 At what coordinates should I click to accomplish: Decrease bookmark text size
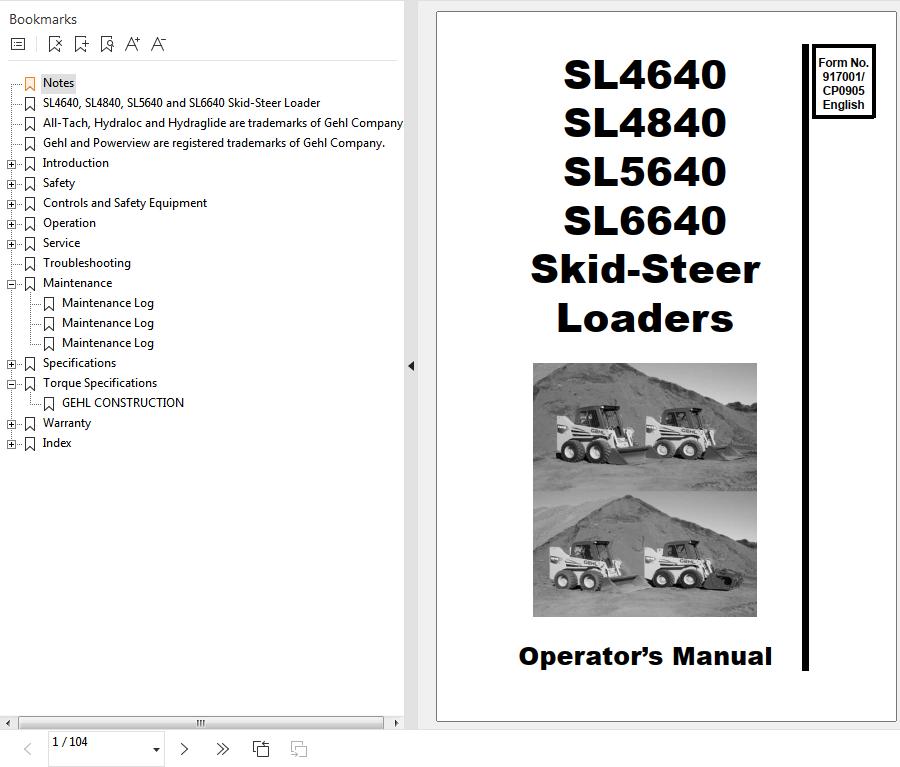158,44
